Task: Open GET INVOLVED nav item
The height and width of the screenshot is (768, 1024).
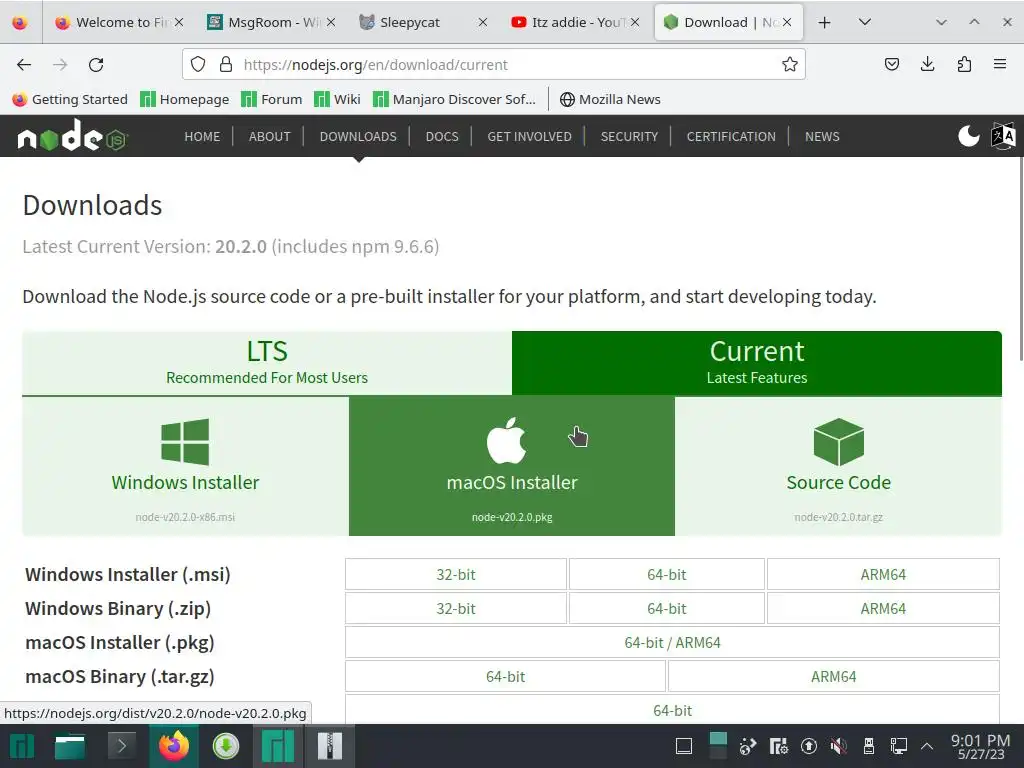Action: [529, 136]
